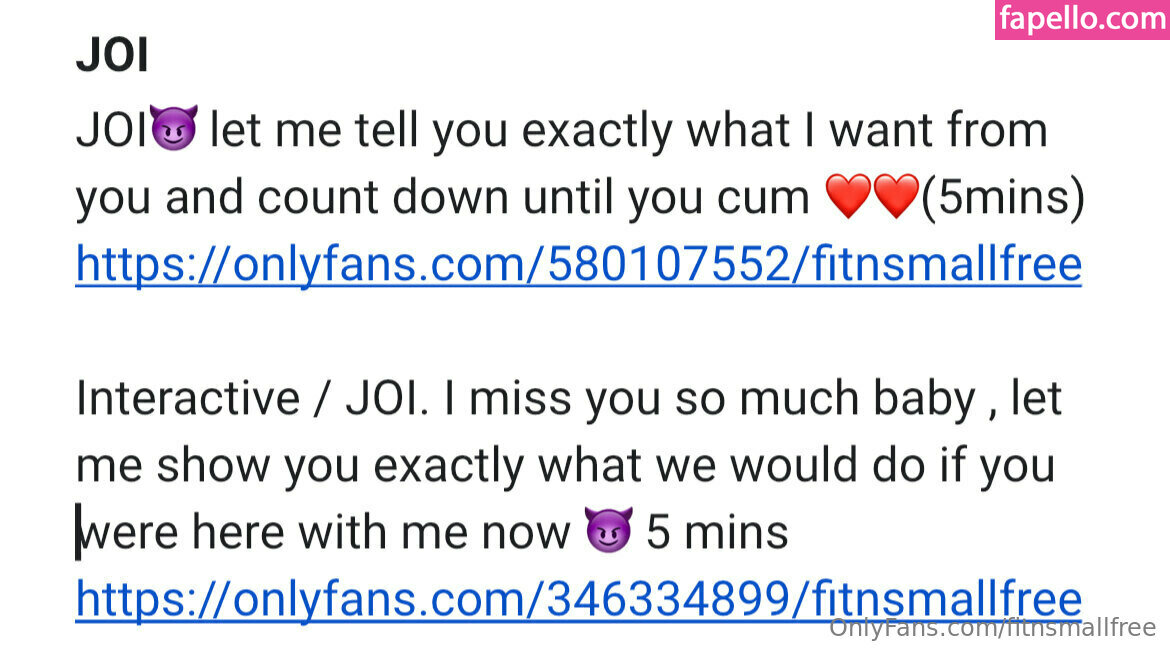Image resolution: width=1170 pixels, height=655 pixels.
Task: Click the devil emoji before "5 mins"
Action: point(609,530)
